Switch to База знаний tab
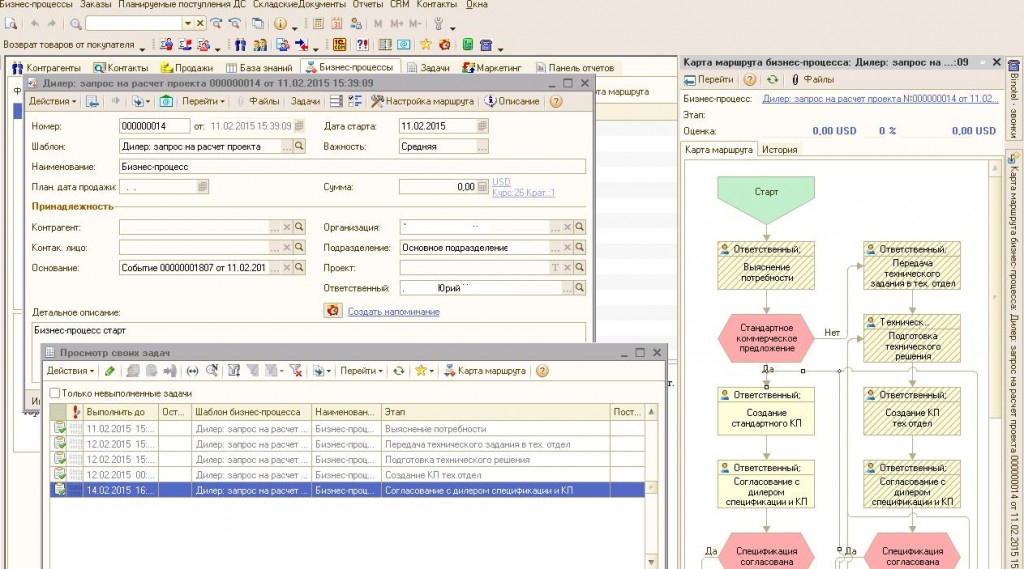1024x569 pixels. coord(259,67)
